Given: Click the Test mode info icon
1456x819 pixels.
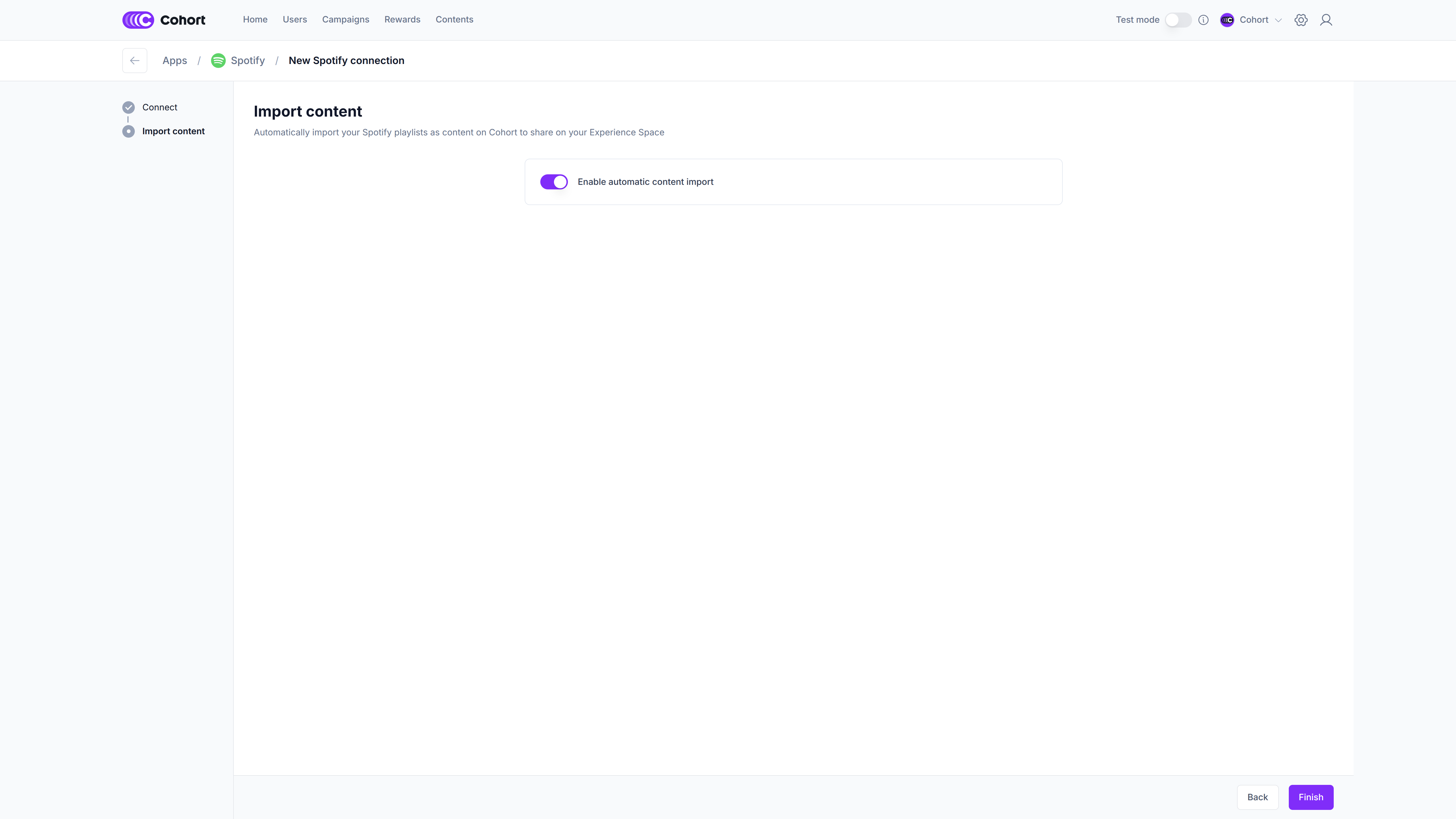Looking at the screenshot, I should tap(1203, 20).
